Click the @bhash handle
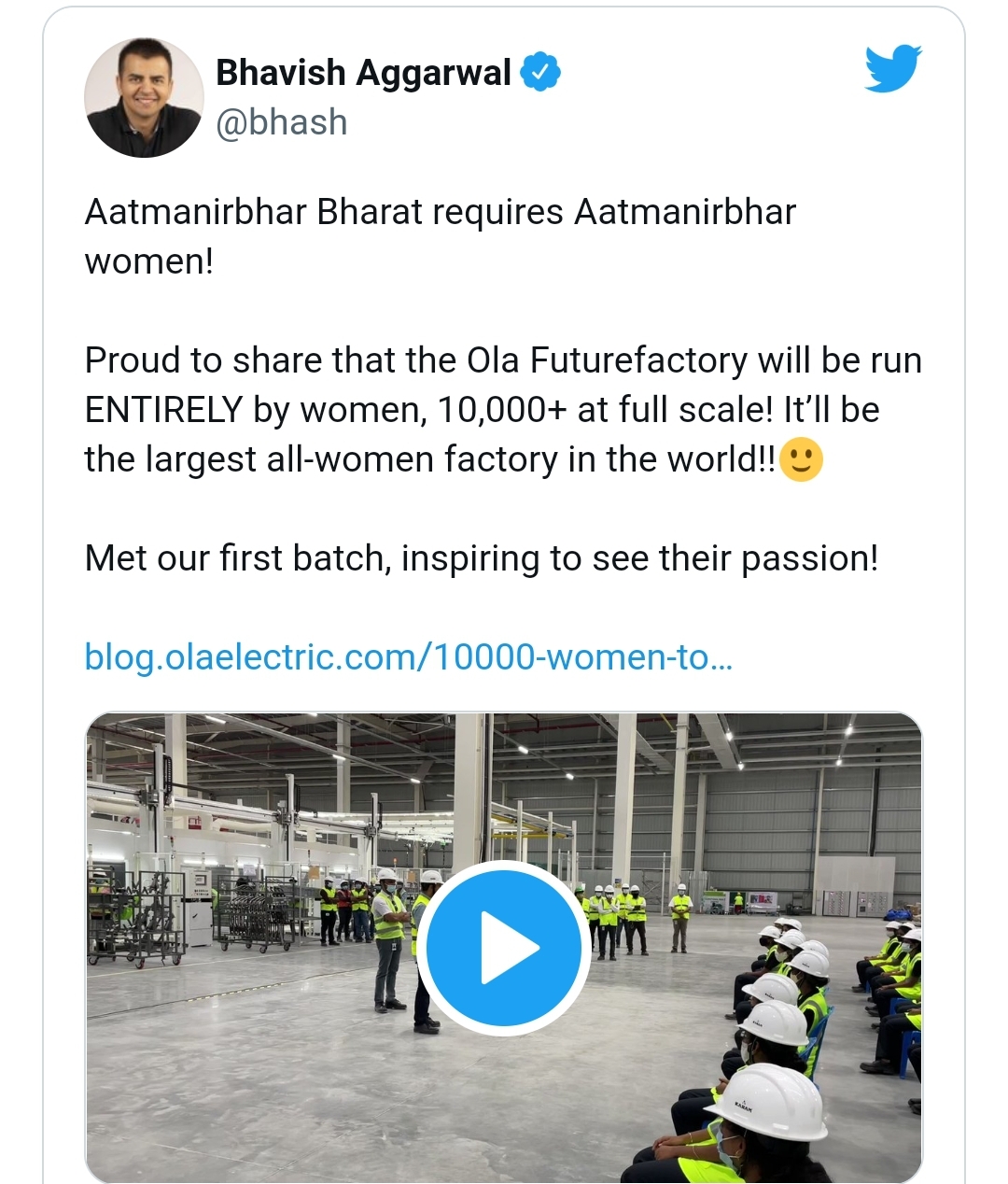The height and width of the screenshot is (1184, 1008). (x=282, y=122)
